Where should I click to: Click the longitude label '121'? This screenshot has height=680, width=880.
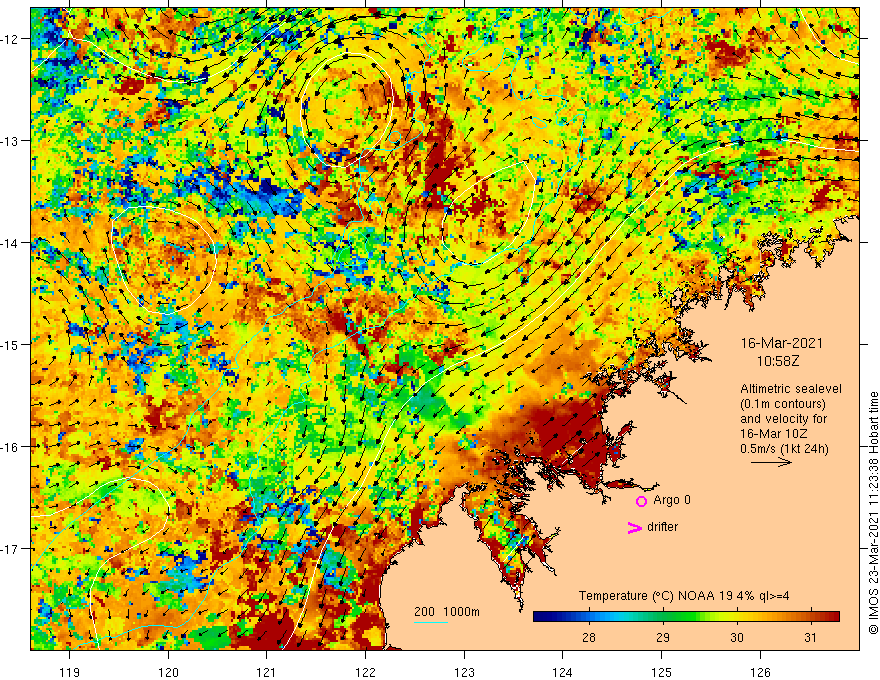(x=267, y=672)
